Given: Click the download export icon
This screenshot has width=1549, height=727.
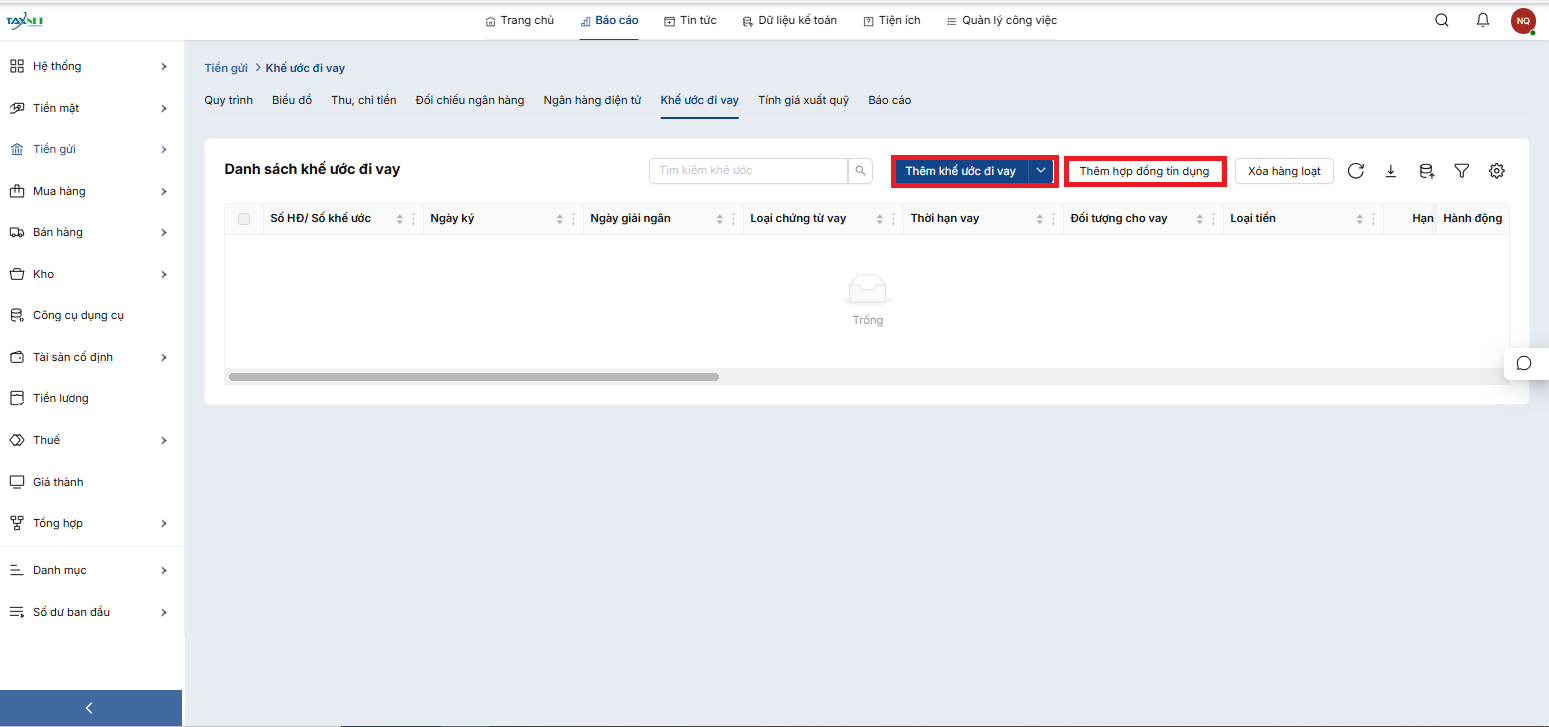Looking at the screenshot, I should pos(1391,171).
